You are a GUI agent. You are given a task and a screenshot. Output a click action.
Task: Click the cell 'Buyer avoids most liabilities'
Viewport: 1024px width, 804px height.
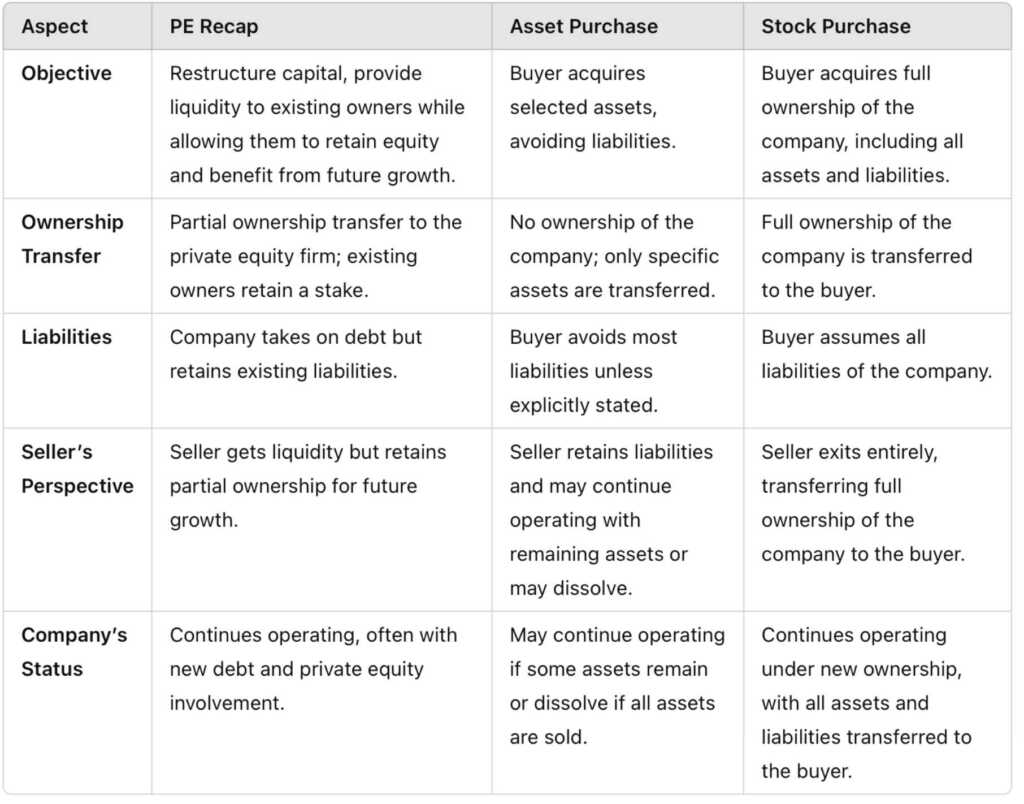(x=593, y=371)
